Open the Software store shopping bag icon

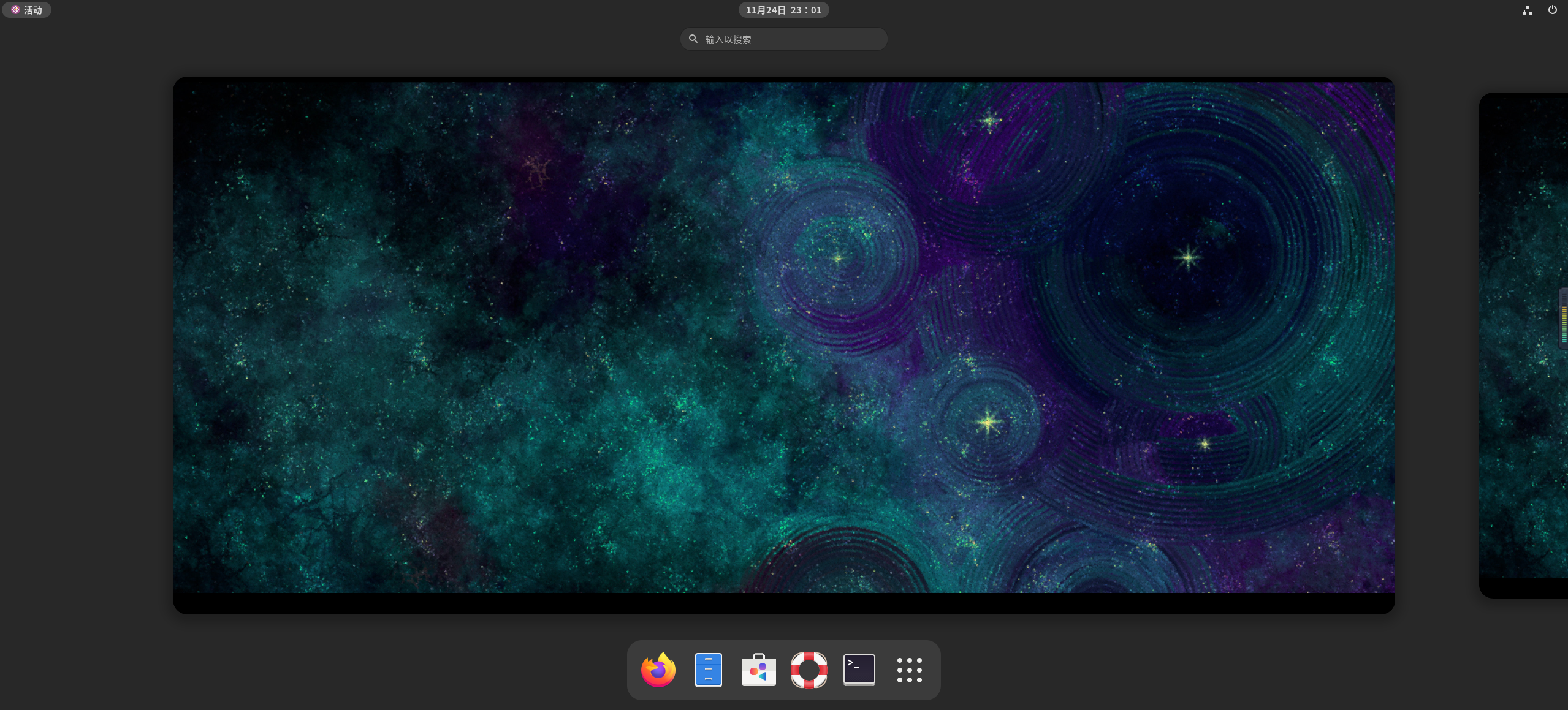(x=759, y=670)
